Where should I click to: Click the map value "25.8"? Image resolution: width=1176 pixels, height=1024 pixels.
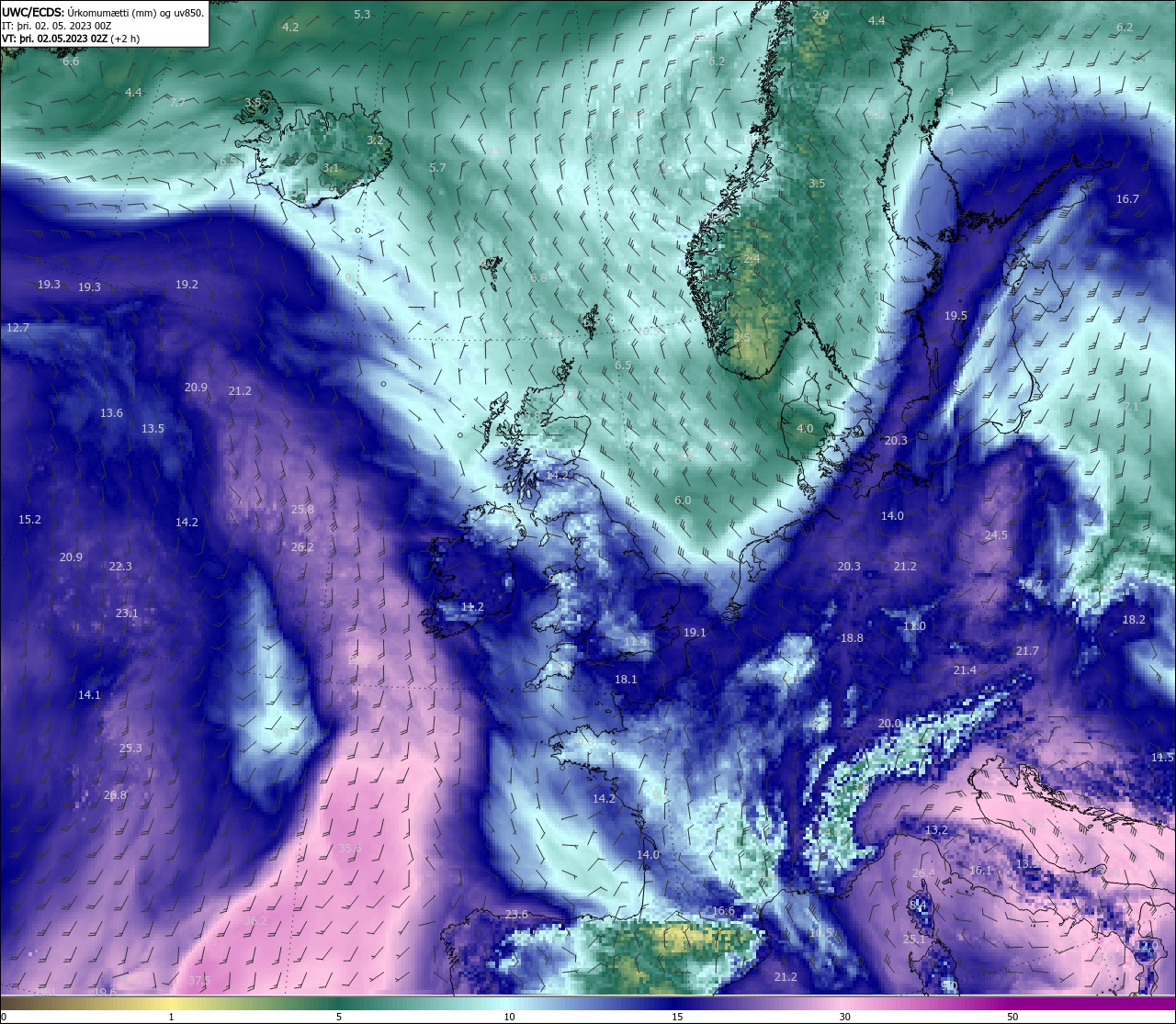coord(302,510)
